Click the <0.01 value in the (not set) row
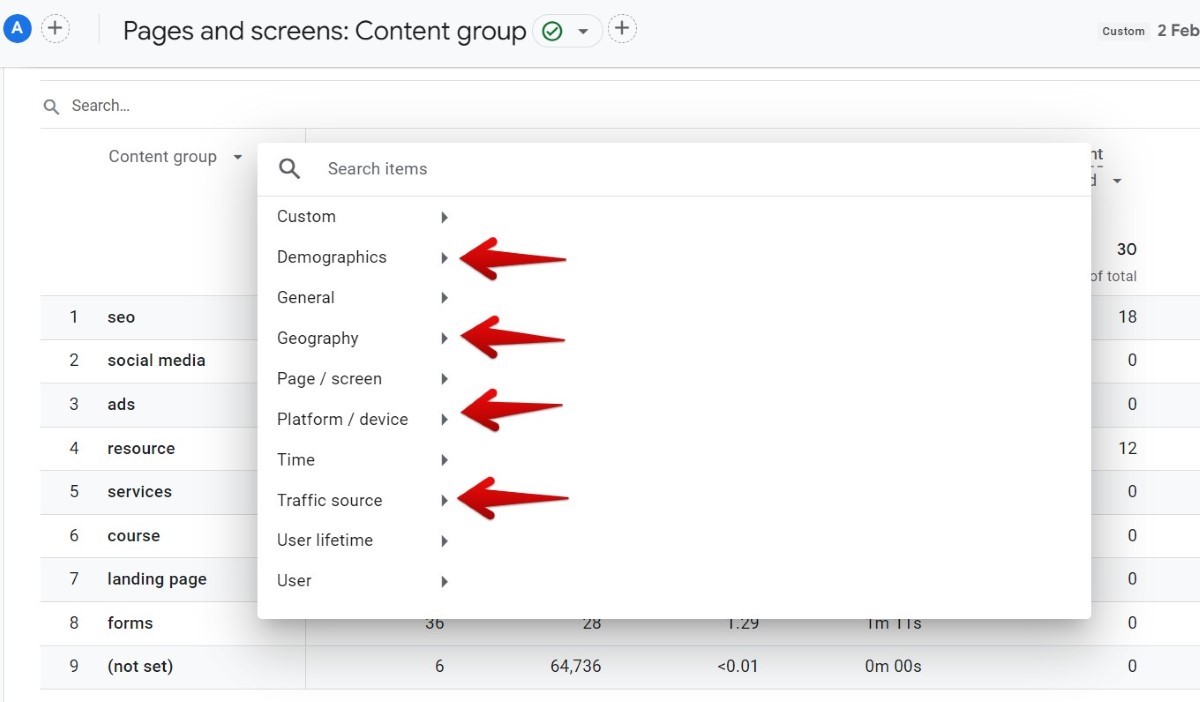 [x=737, y=666]
